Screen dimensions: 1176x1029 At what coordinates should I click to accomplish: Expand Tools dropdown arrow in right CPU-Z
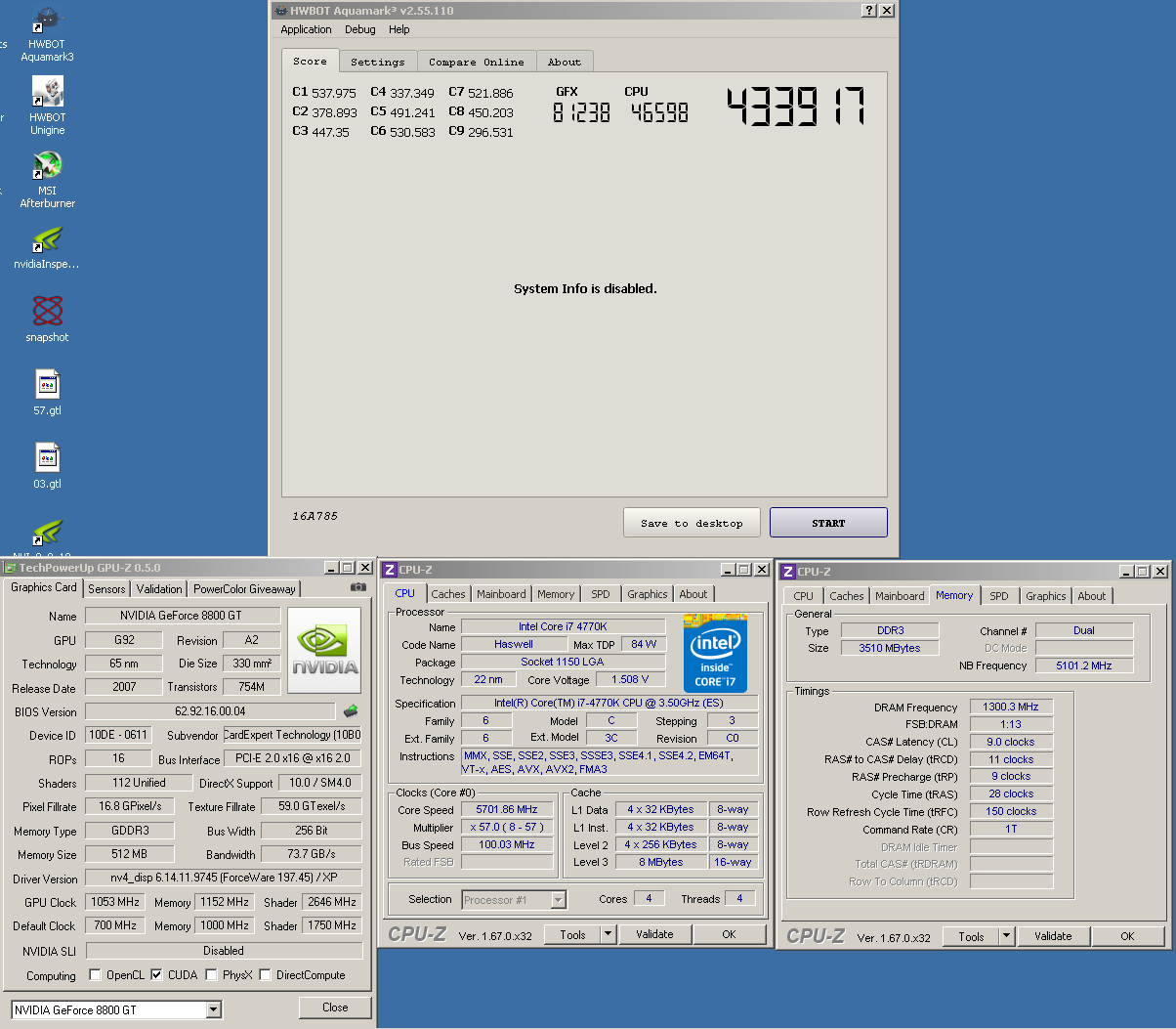pos(1006,936)
